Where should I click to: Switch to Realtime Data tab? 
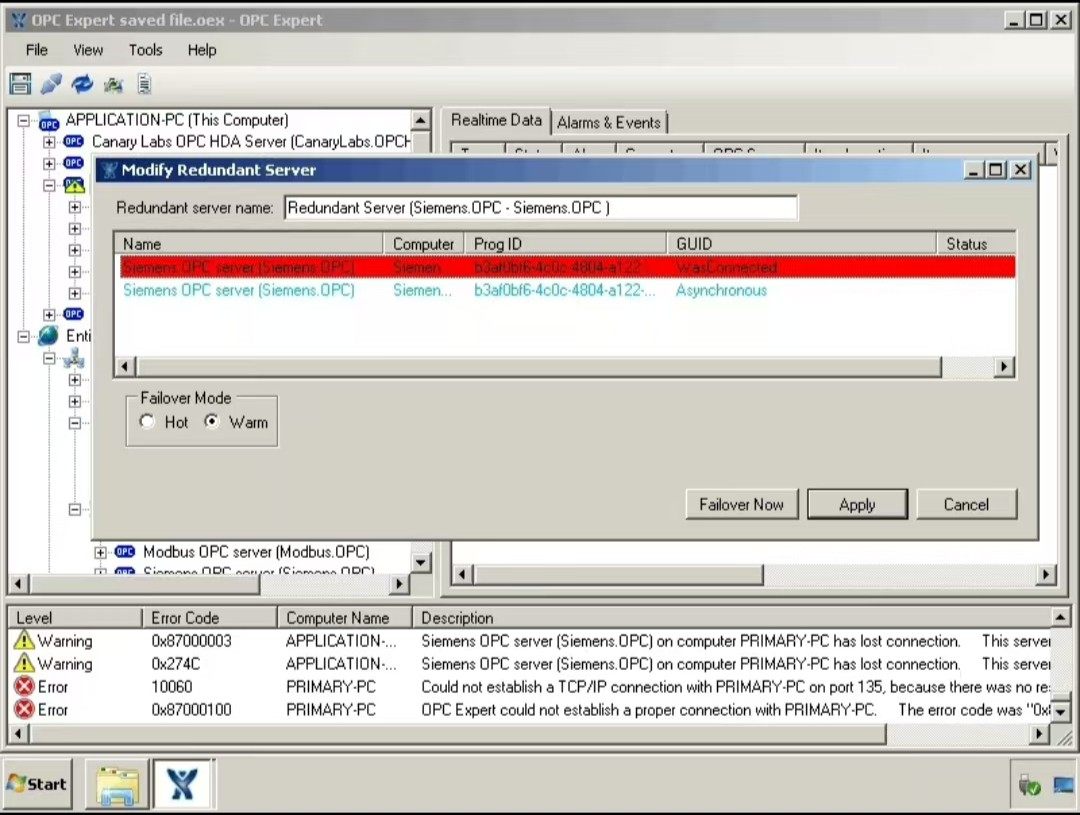(x=496, y=120)
